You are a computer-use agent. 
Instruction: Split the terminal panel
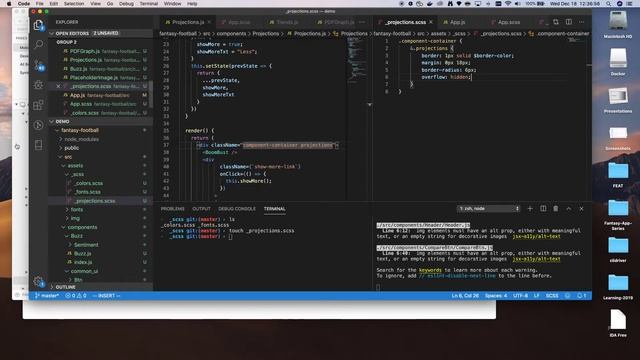coord(543,209)
